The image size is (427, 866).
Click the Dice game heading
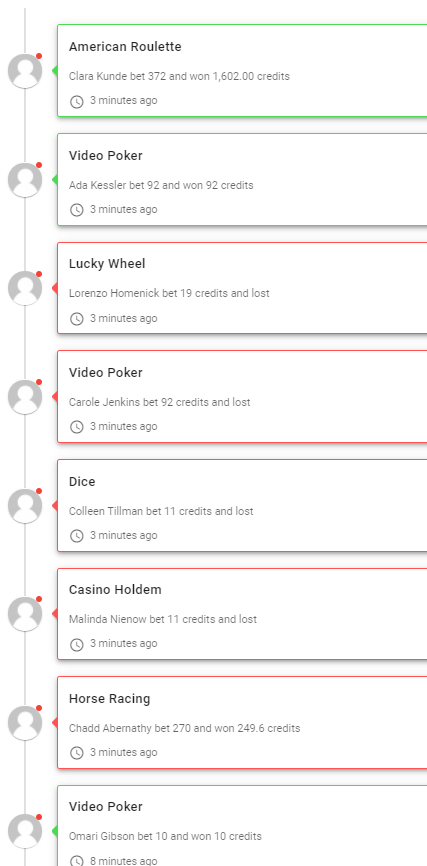tap(82, 482)
